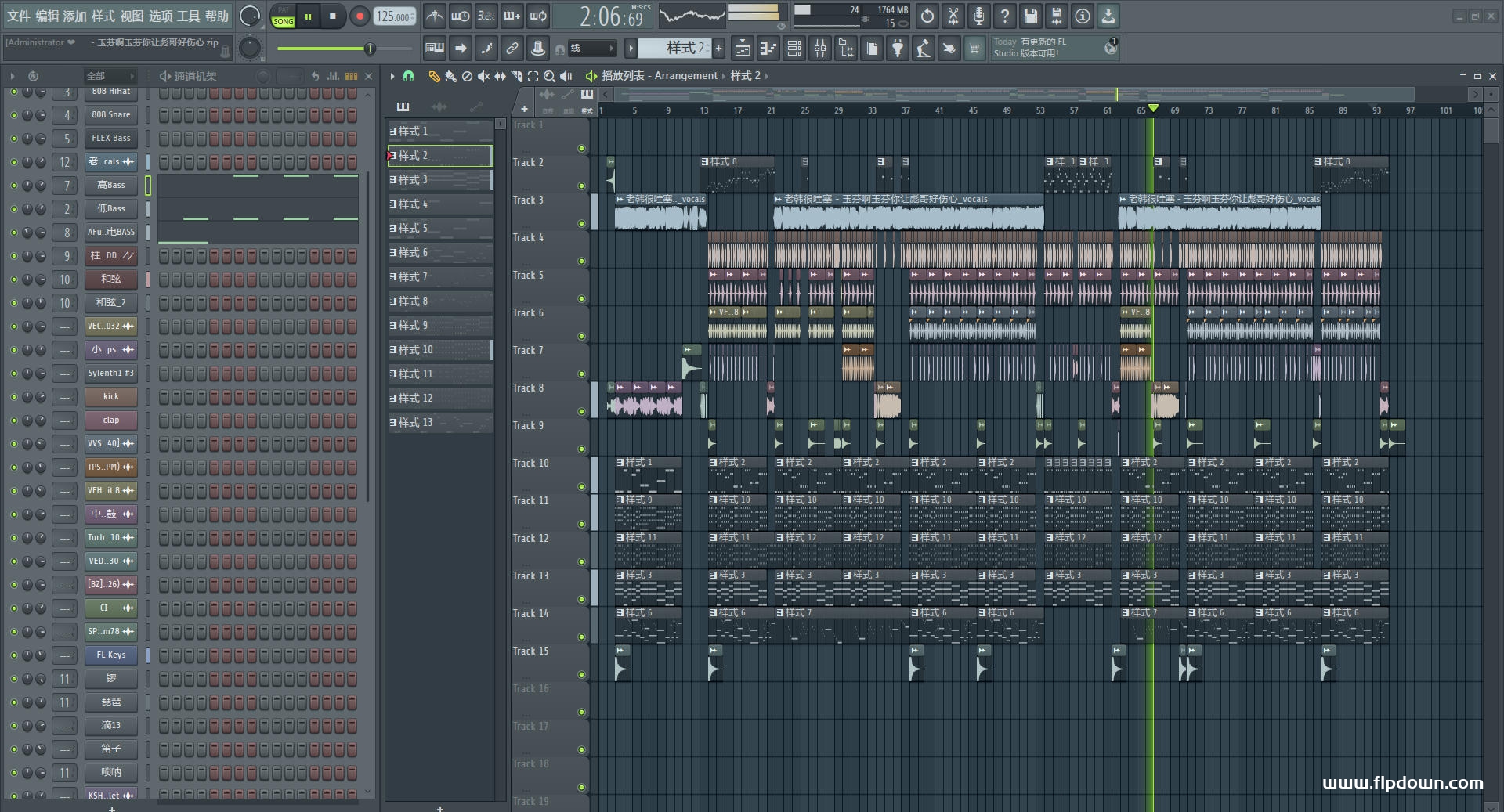Toggle the SONG/PAT mode switch
1504x812 pixels.
(284, 16)
